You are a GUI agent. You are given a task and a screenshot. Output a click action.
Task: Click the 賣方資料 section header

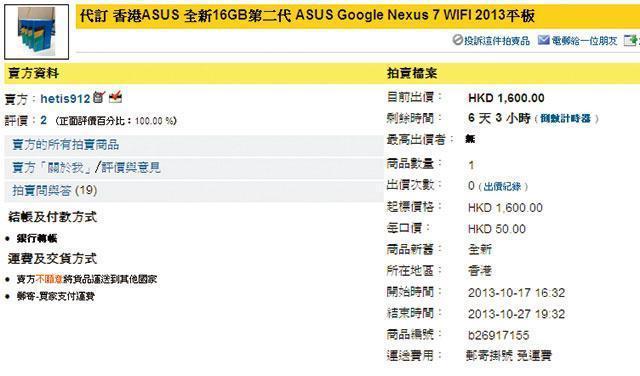coord(34,73)
